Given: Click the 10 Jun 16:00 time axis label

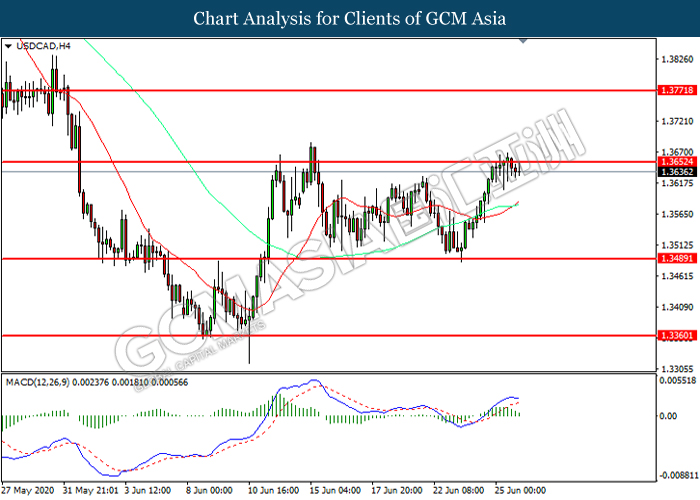Looking at the screenshot, I should 273,490.
